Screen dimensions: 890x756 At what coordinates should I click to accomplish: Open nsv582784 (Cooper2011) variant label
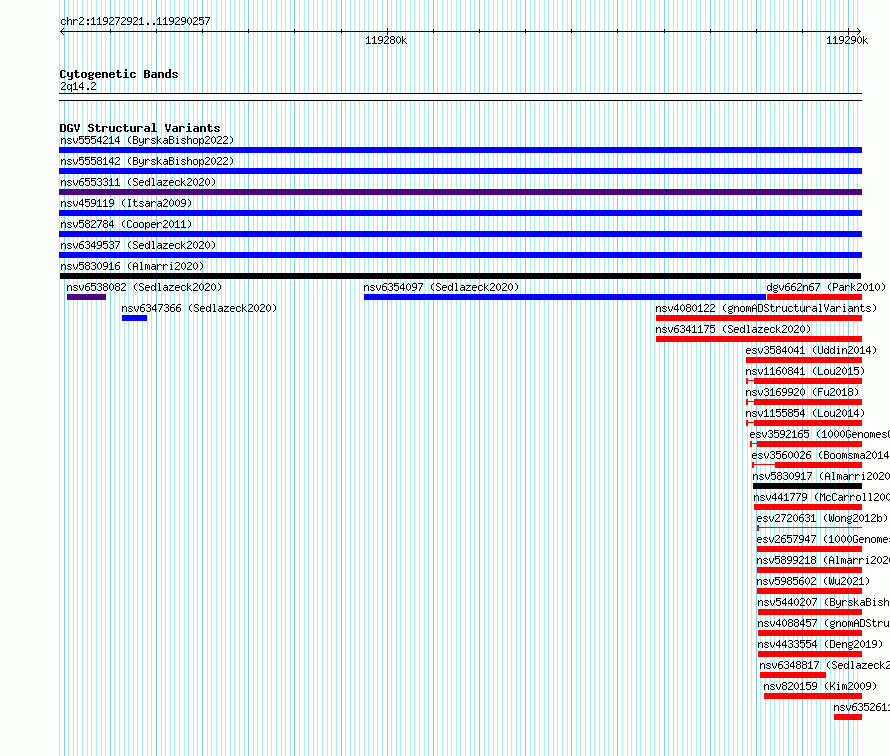click(126, 224)
